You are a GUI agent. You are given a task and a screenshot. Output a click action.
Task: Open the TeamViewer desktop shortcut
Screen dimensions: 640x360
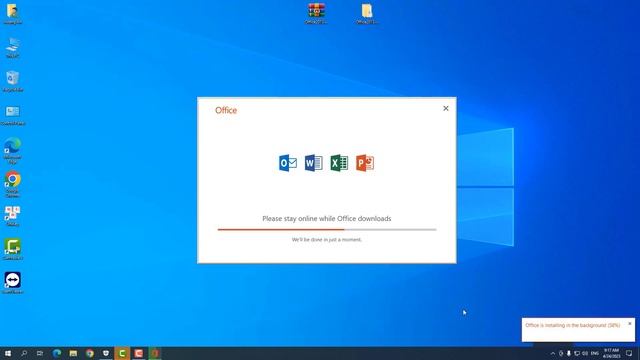tap(13, 283)
